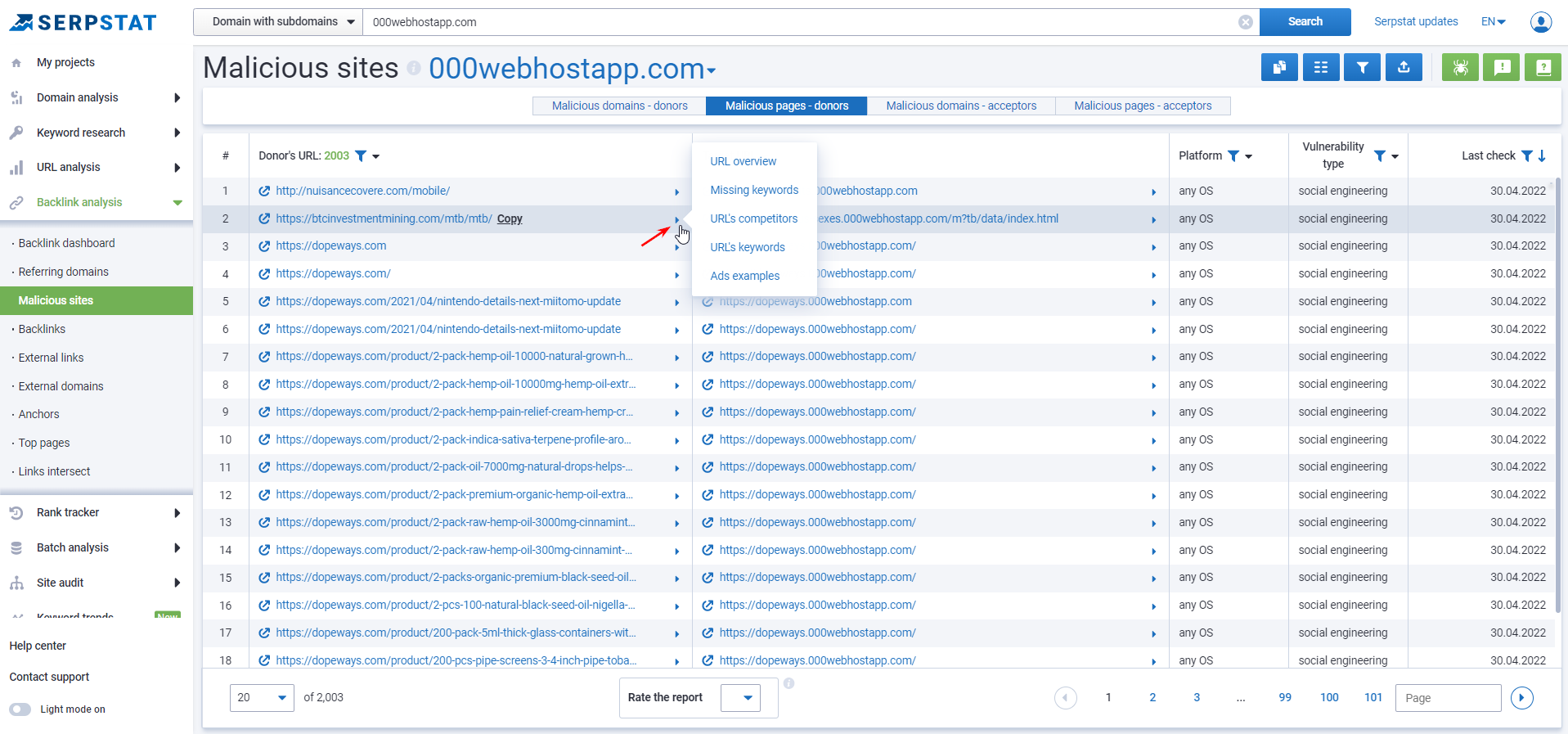This screenshot has height=734, width=1568.
Task: Select URL overview from the popup menu
Action: 743,161
